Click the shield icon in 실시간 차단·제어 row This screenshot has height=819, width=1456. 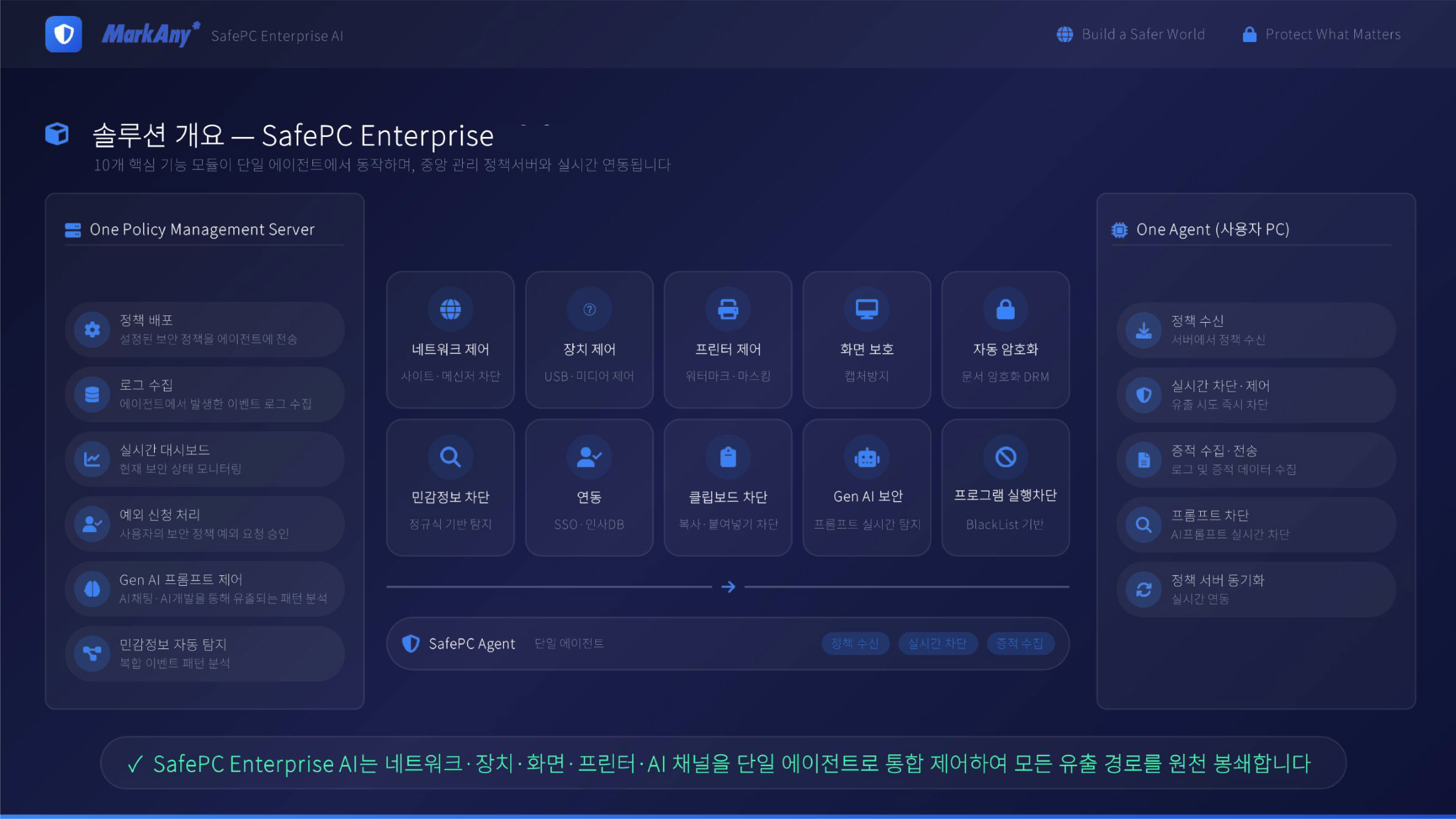1144,395
